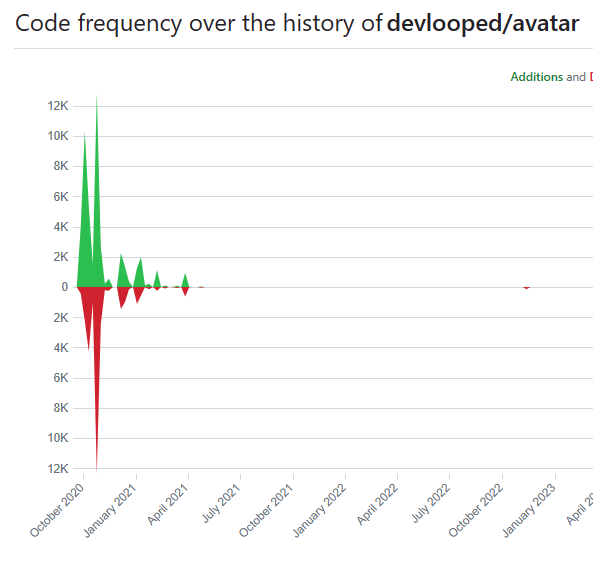
Task: Click the October 2022 x-axis label
Action: coord(476,510)
